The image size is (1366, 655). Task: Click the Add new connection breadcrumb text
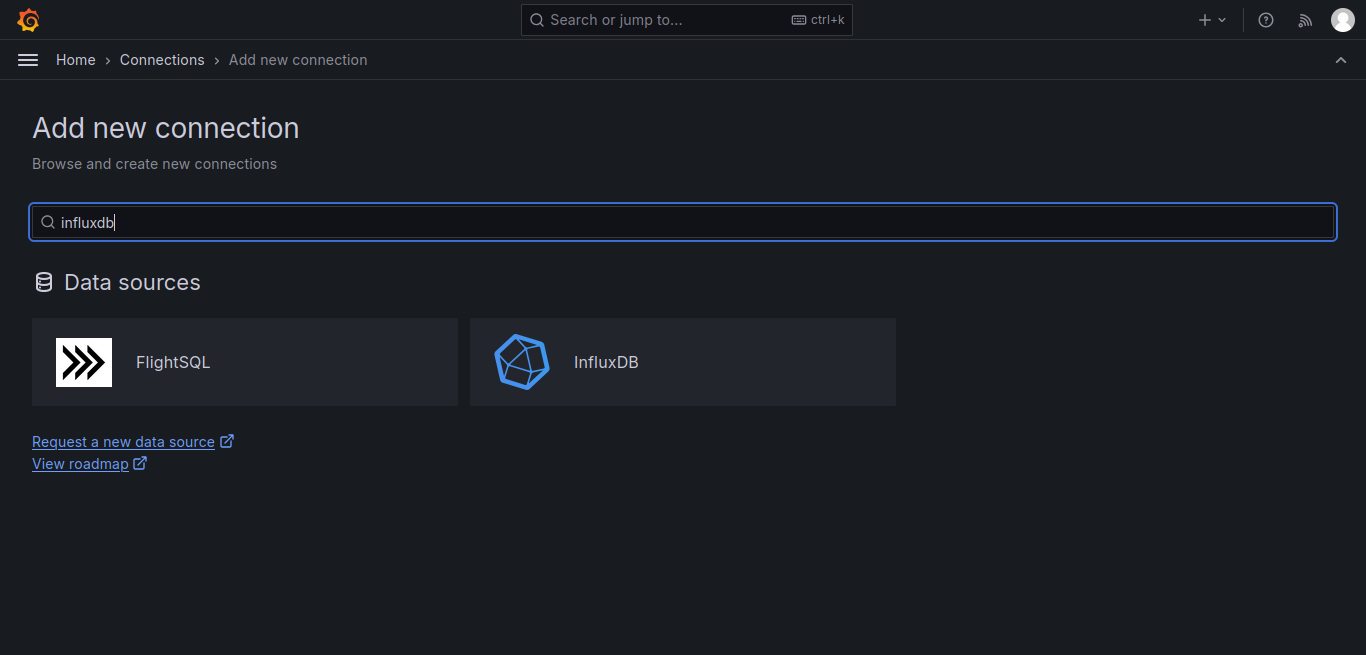coord(298,60)
